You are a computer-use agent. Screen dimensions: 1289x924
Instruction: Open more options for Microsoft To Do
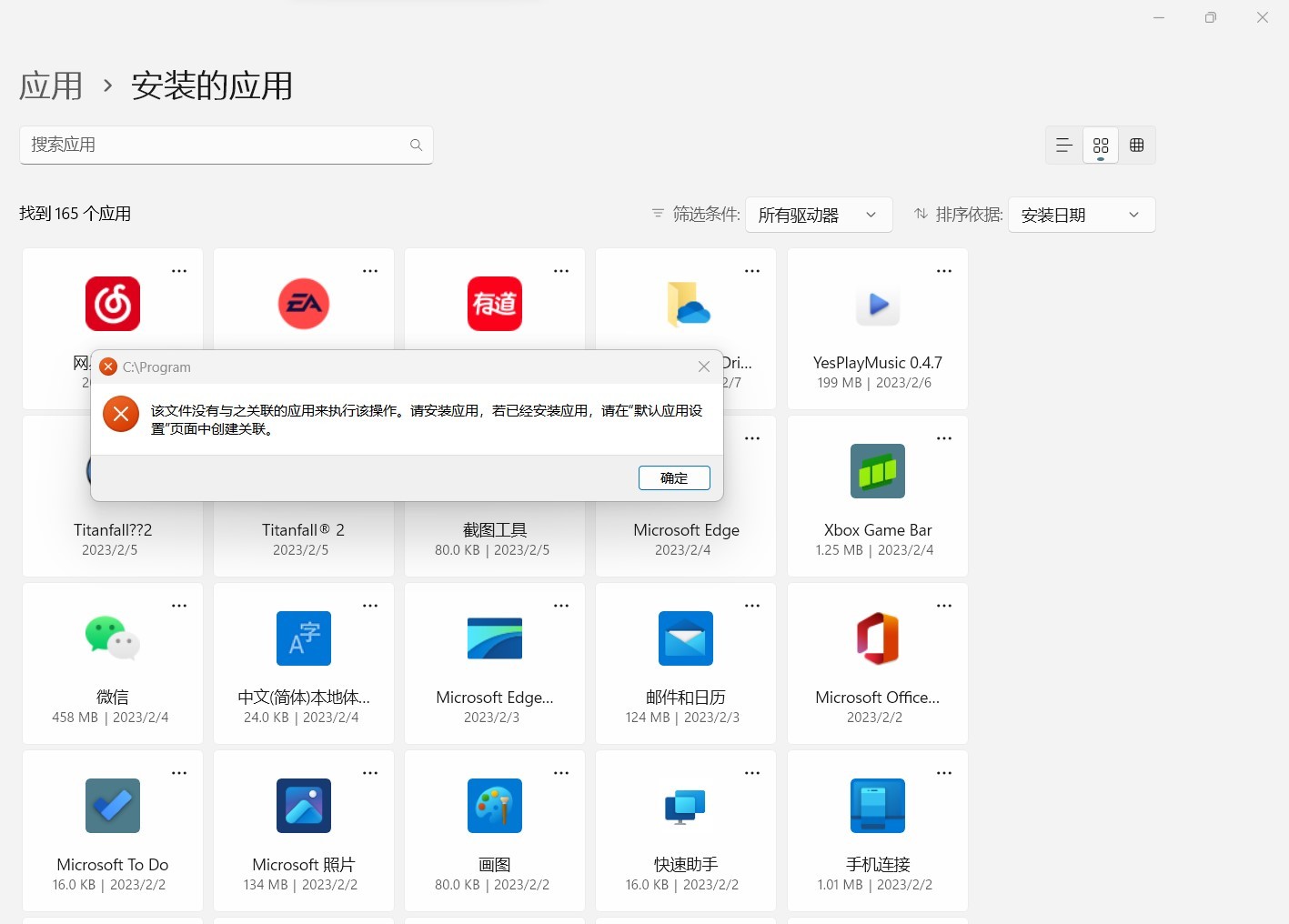[179, 773]
